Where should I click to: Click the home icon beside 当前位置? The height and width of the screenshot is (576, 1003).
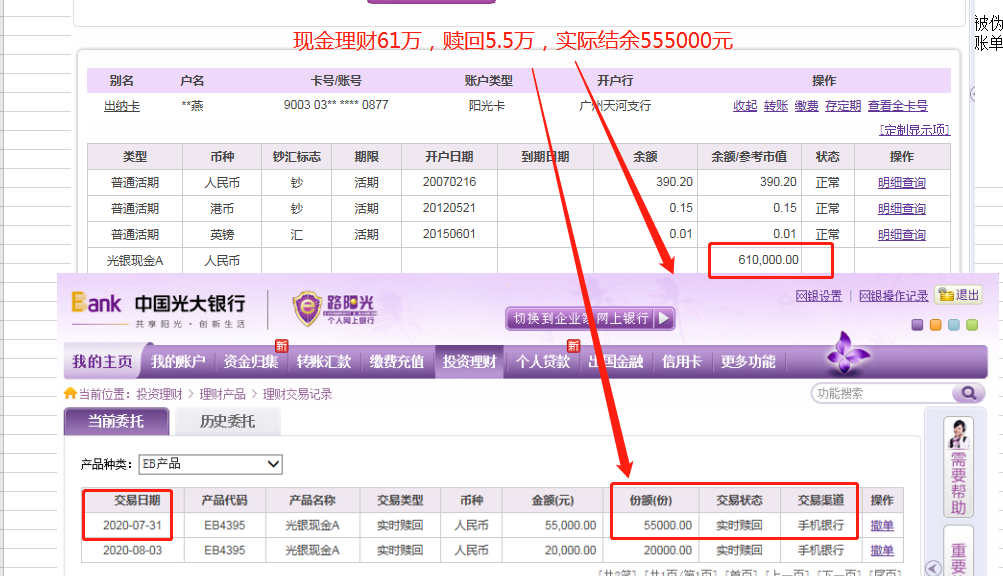point(70,393)
